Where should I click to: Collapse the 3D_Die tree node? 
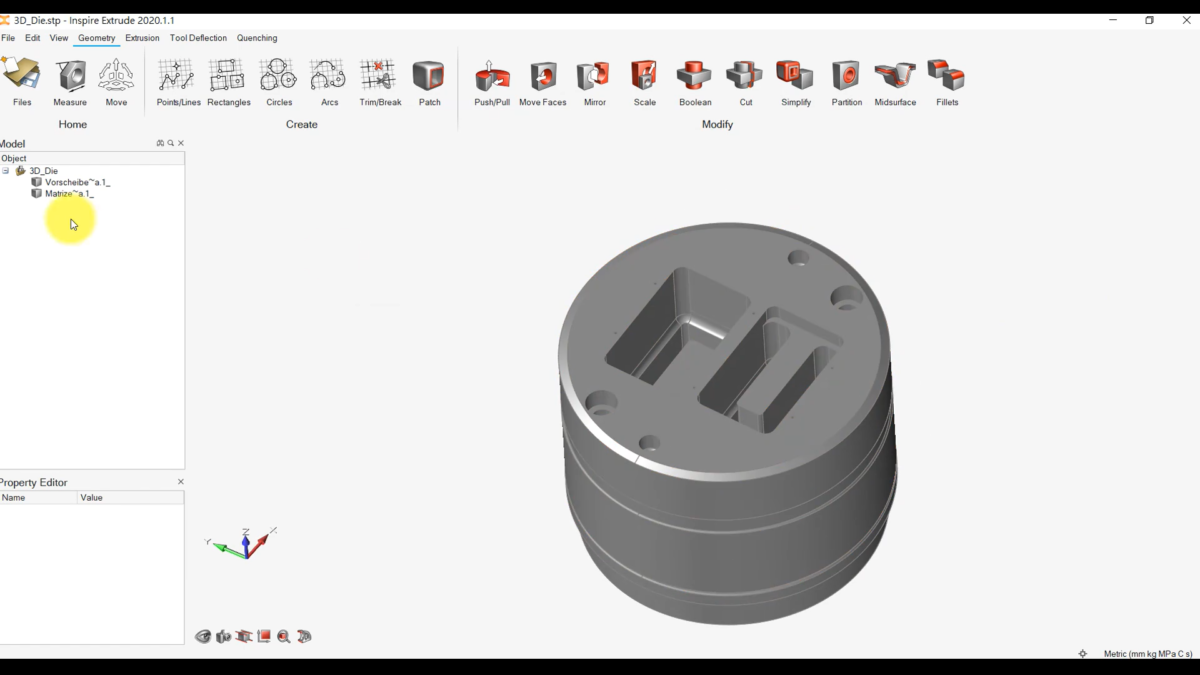click(6, 171)
